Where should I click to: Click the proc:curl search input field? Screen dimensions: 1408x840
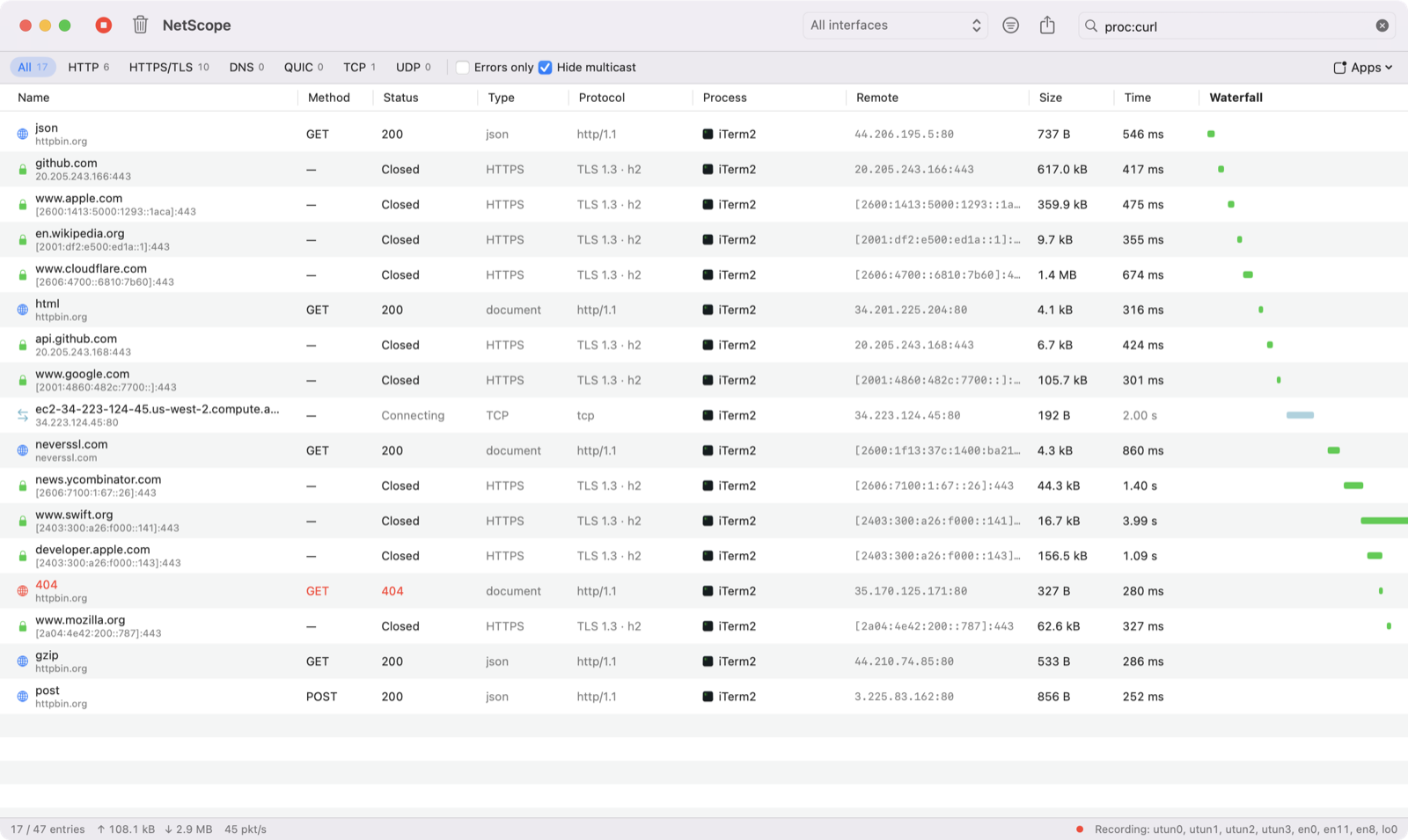tap(1236, 26)
